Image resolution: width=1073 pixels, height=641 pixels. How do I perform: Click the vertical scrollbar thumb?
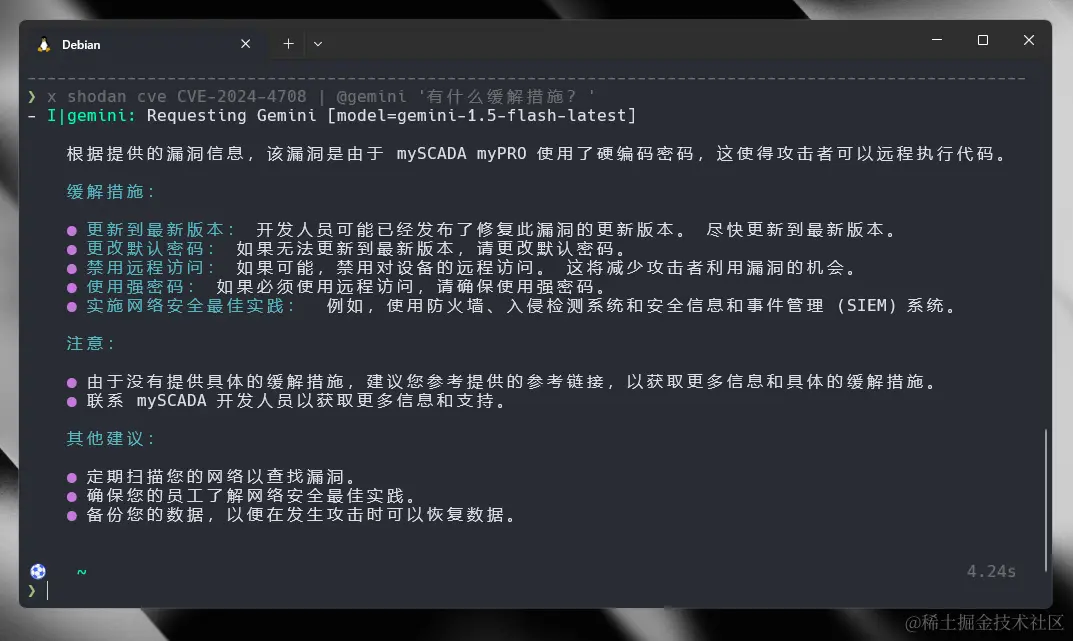pyautogui.click(x=1046, y=500)
